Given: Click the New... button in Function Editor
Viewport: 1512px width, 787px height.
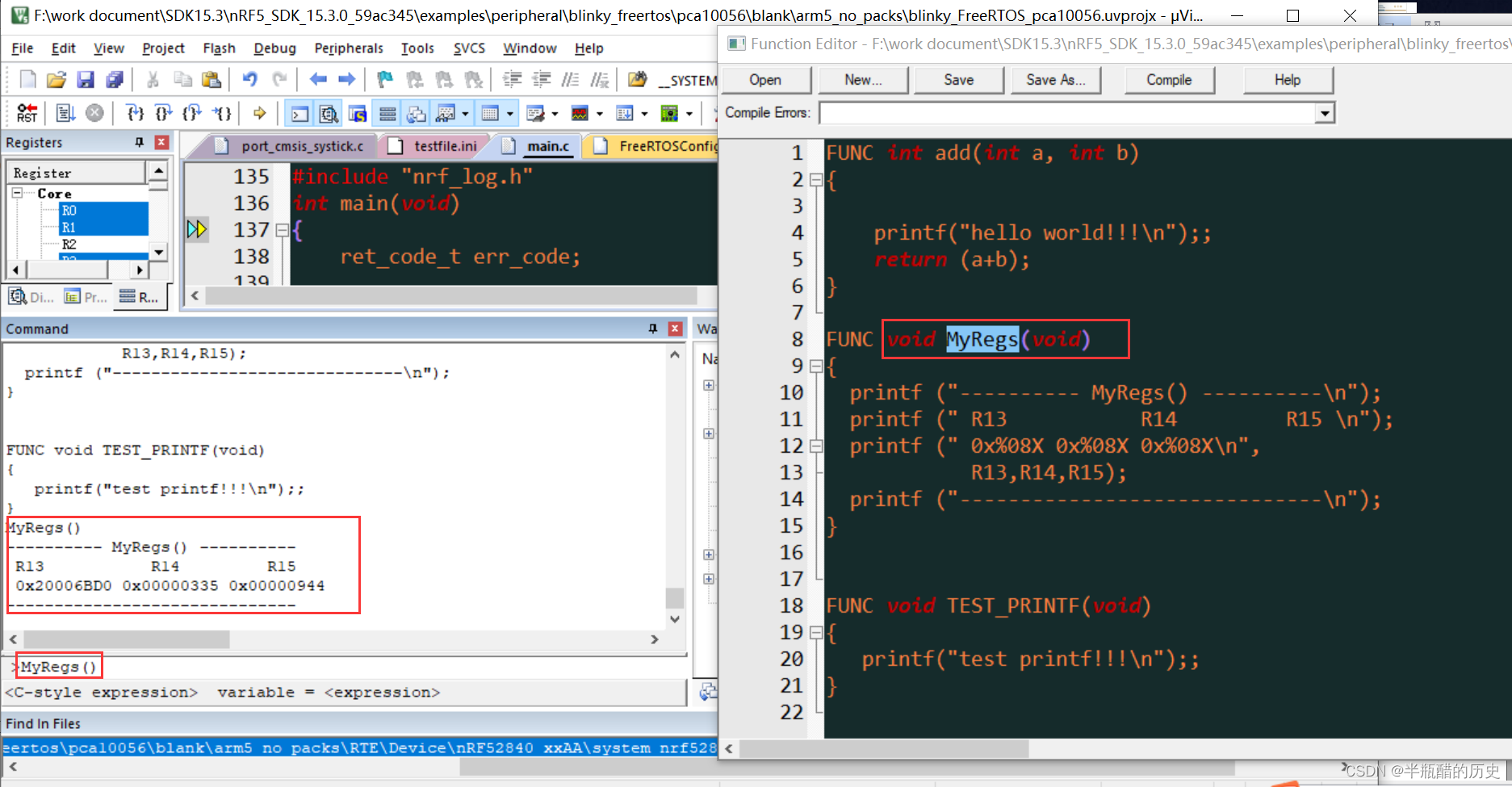Looking at the screenshot, I should pos(863,80).
